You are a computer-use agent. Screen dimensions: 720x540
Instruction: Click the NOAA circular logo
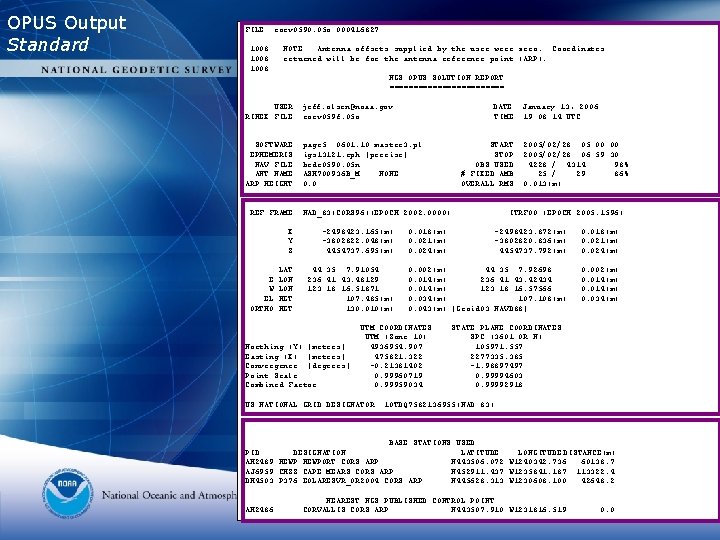click(x=68, y=494)
